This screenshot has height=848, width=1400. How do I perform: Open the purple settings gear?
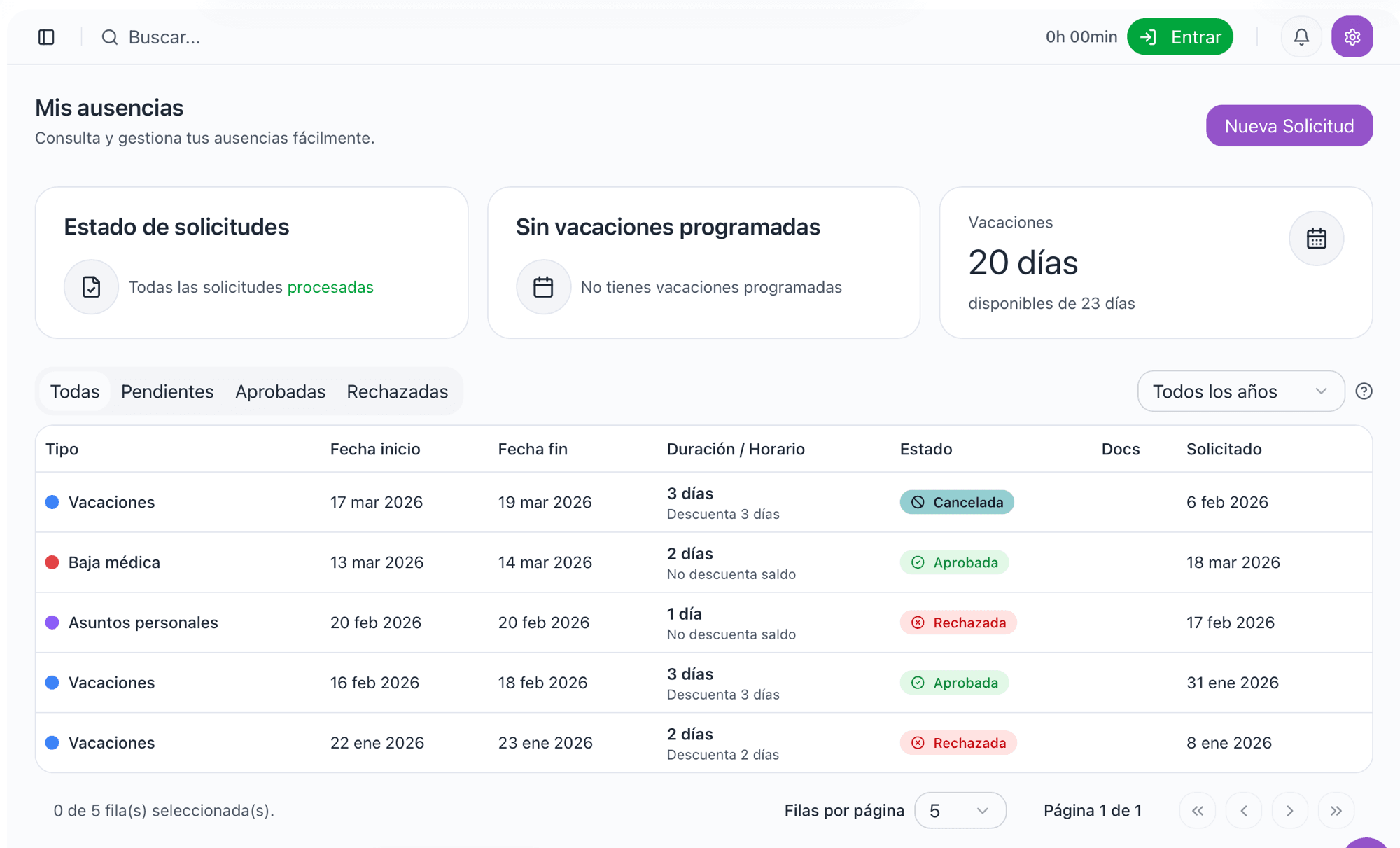tap(1352, 37)
